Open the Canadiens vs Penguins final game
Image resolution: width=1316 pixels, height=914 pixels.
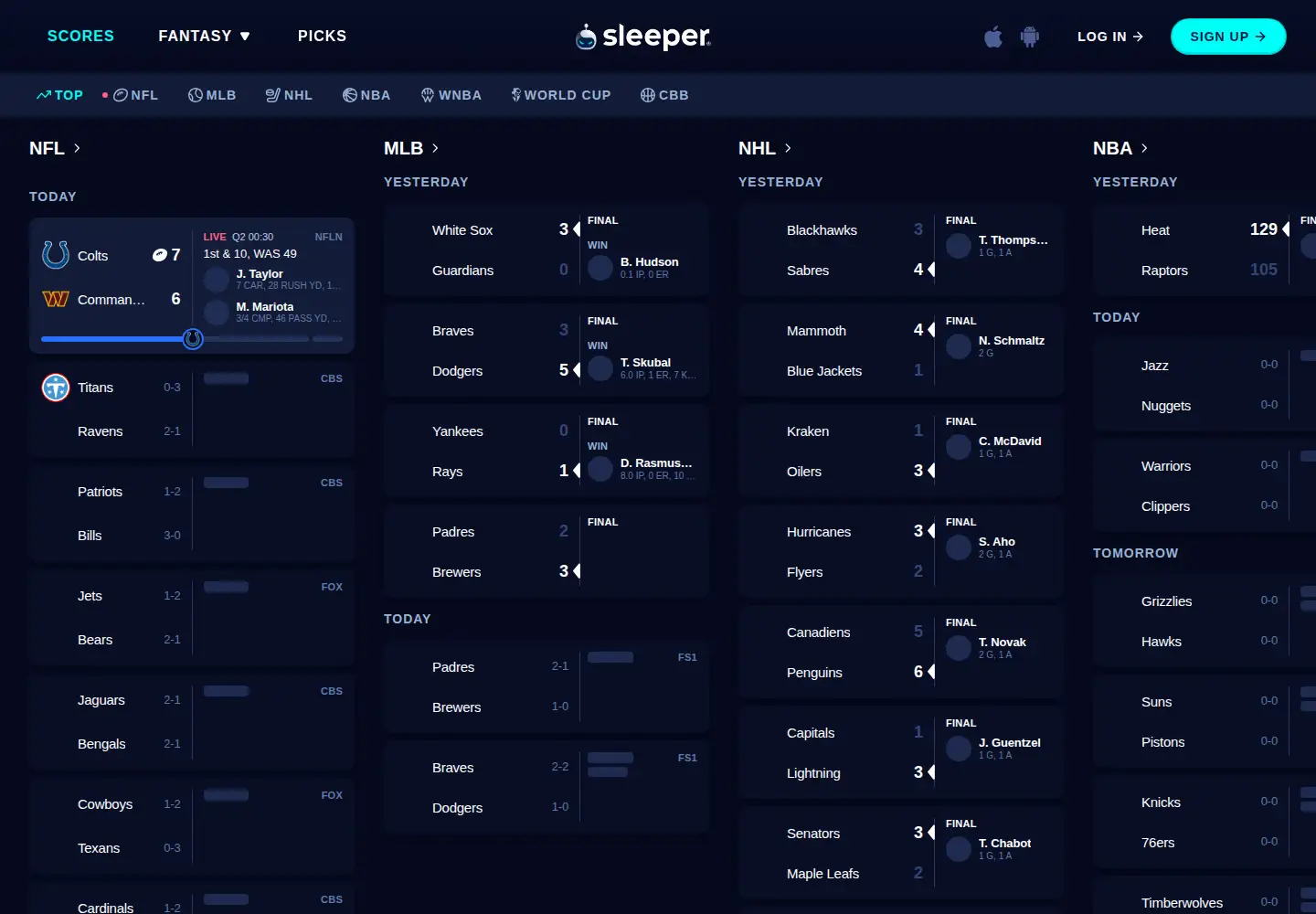pos(901,653)
